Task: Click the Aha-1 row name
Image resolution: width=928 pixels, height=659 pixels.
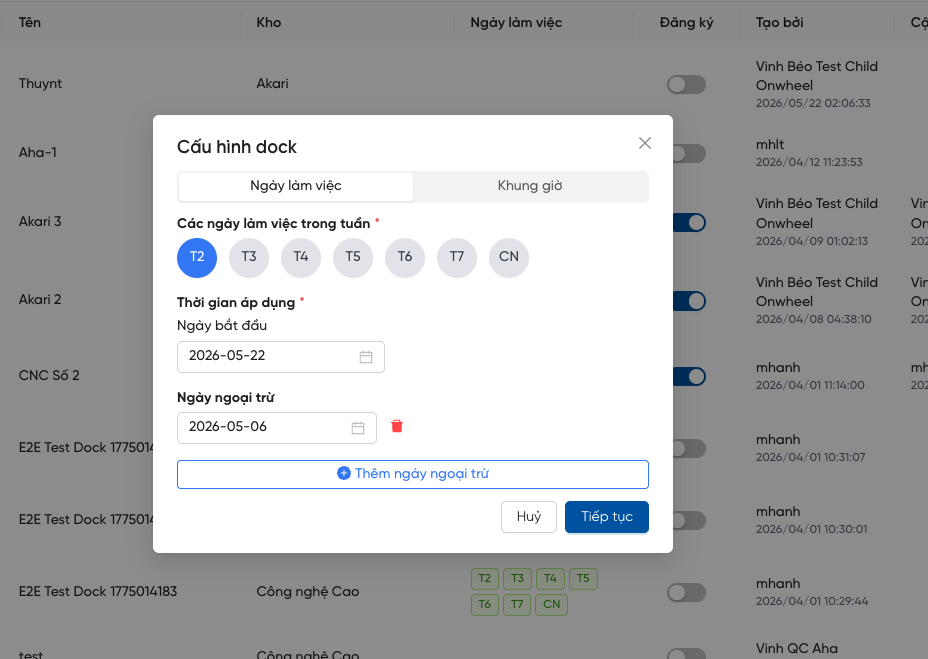Action: coord(37,153)
